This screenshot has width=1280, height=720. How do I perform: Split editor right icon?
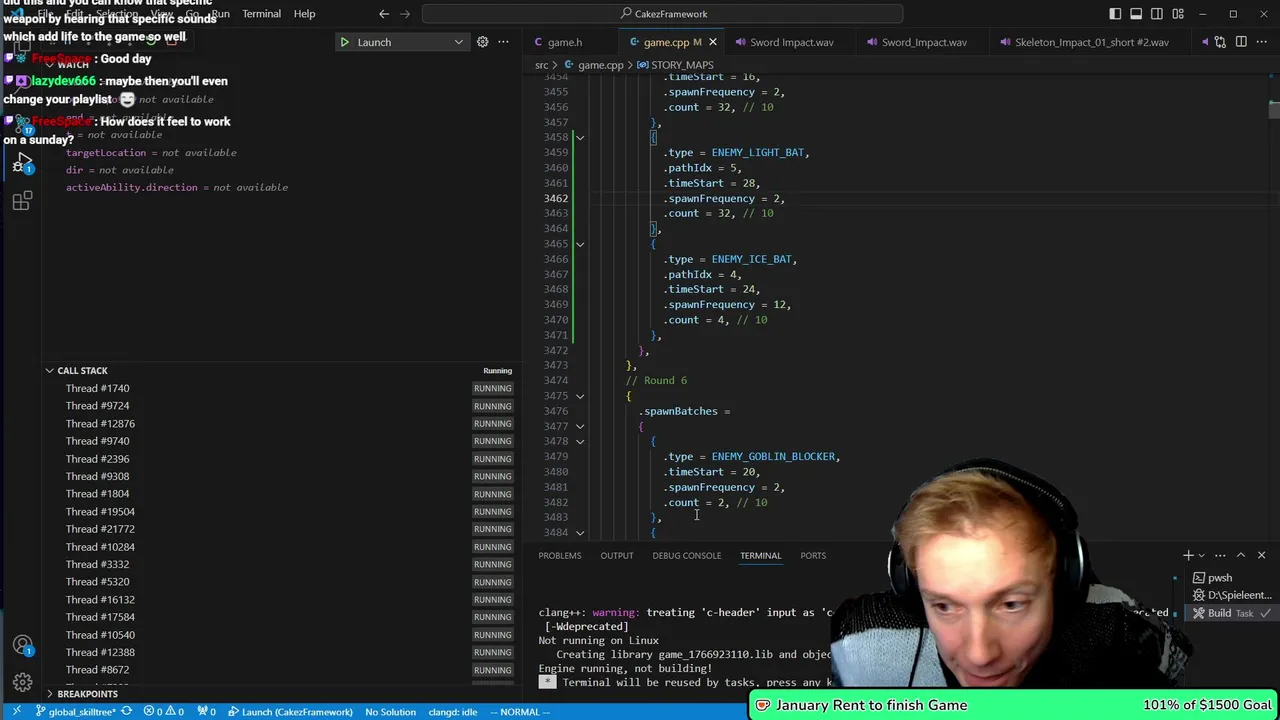tap(1241, 42)
